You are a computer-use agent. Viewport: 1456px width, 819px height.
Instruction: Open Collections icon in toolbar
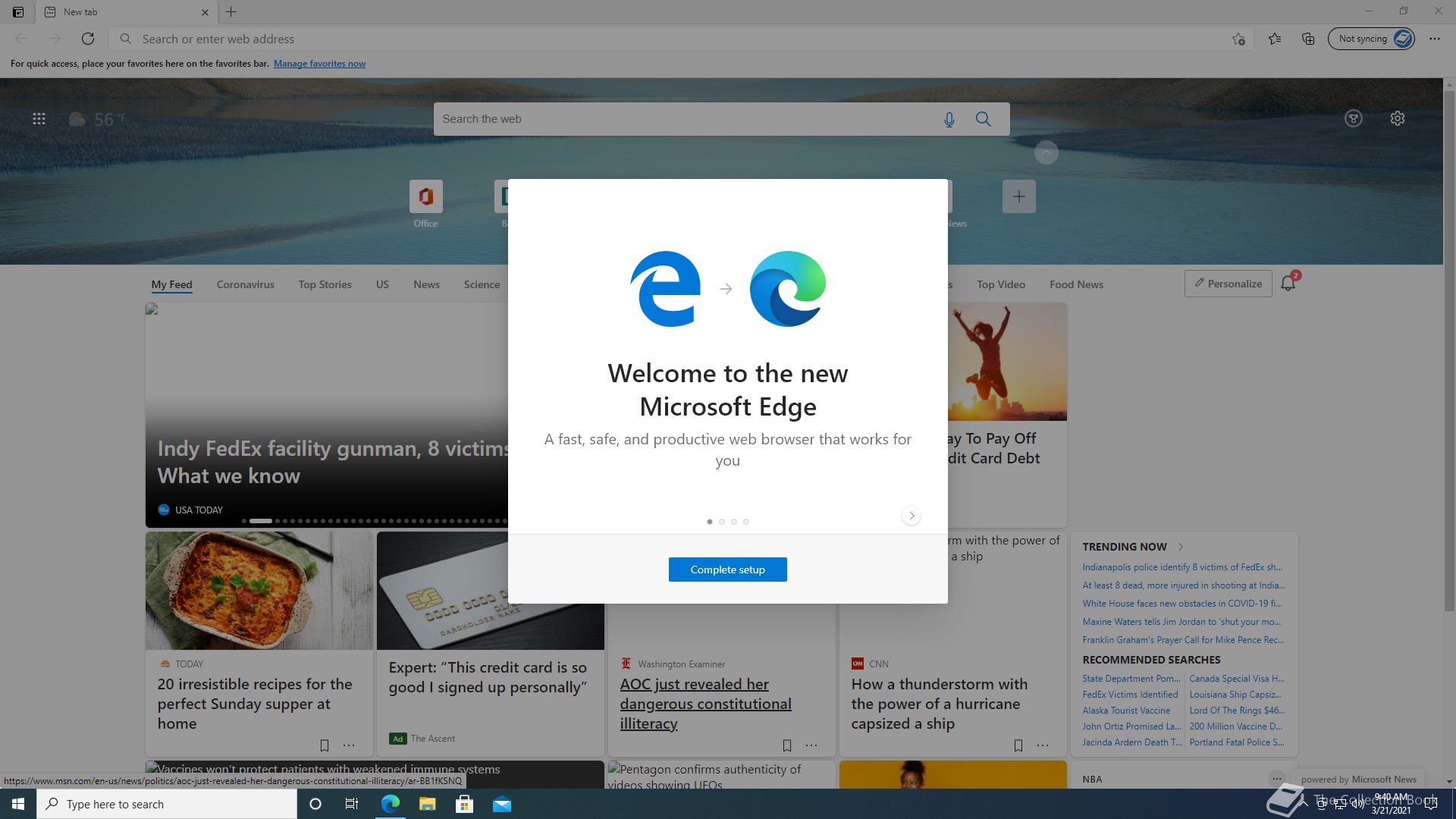[1308, 39]
